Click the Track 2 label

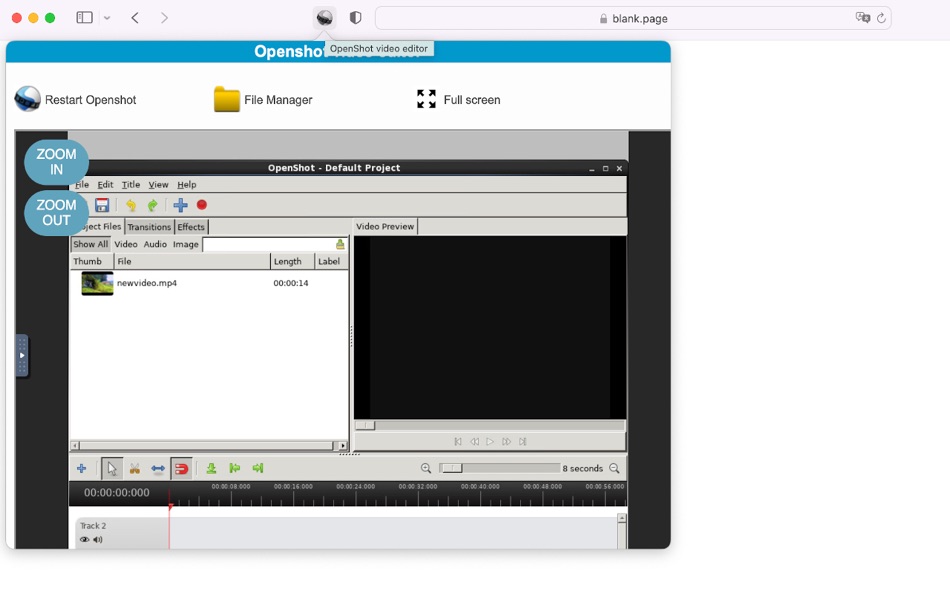[x=93, y=526]
